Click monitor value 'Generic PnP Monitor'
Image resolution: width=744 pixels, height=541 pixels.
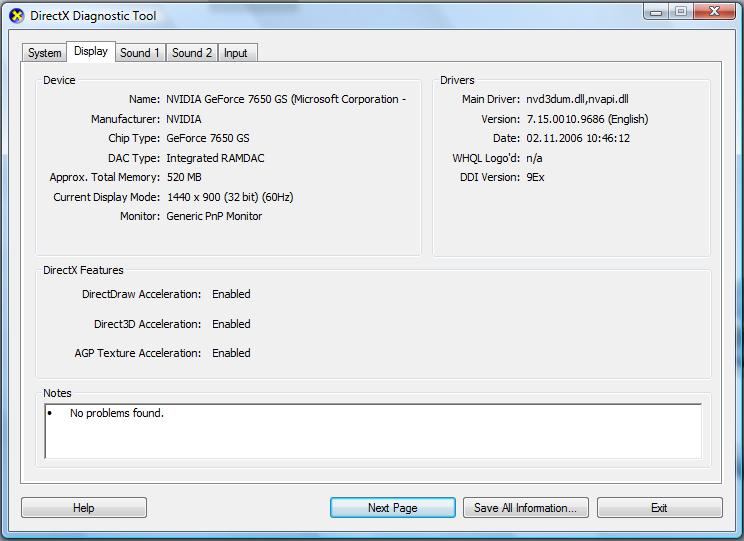tap(214, 216)
